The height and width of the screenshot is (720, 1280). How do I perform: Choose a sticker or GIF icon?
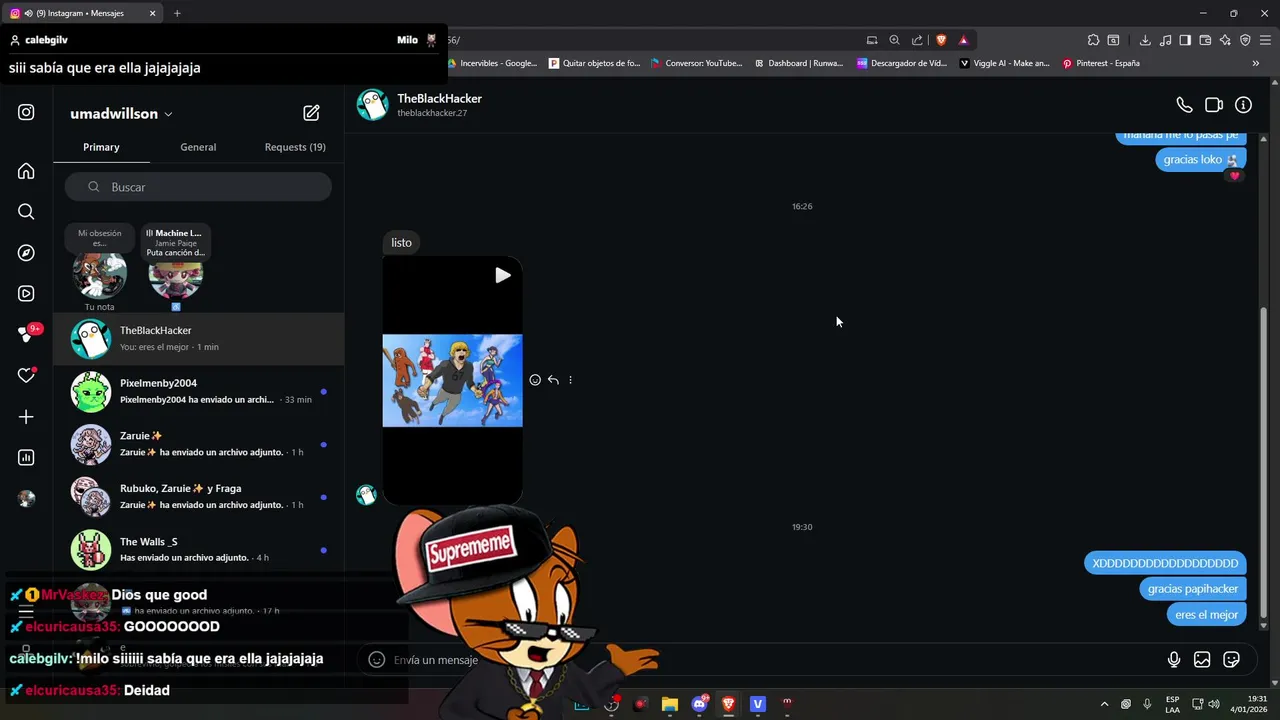click(x=1231, y=659)
